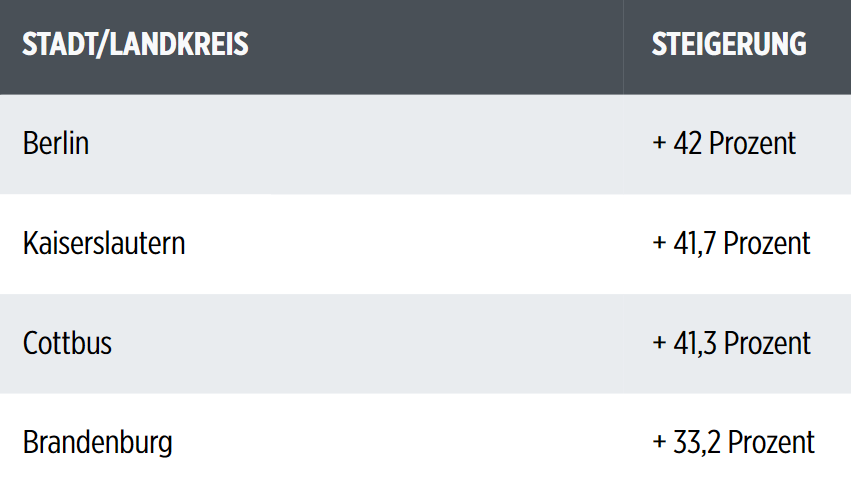Screen dimensions: 851x488
Task: Click the plus sign in Kaiserslautern row
Action: 659,243
